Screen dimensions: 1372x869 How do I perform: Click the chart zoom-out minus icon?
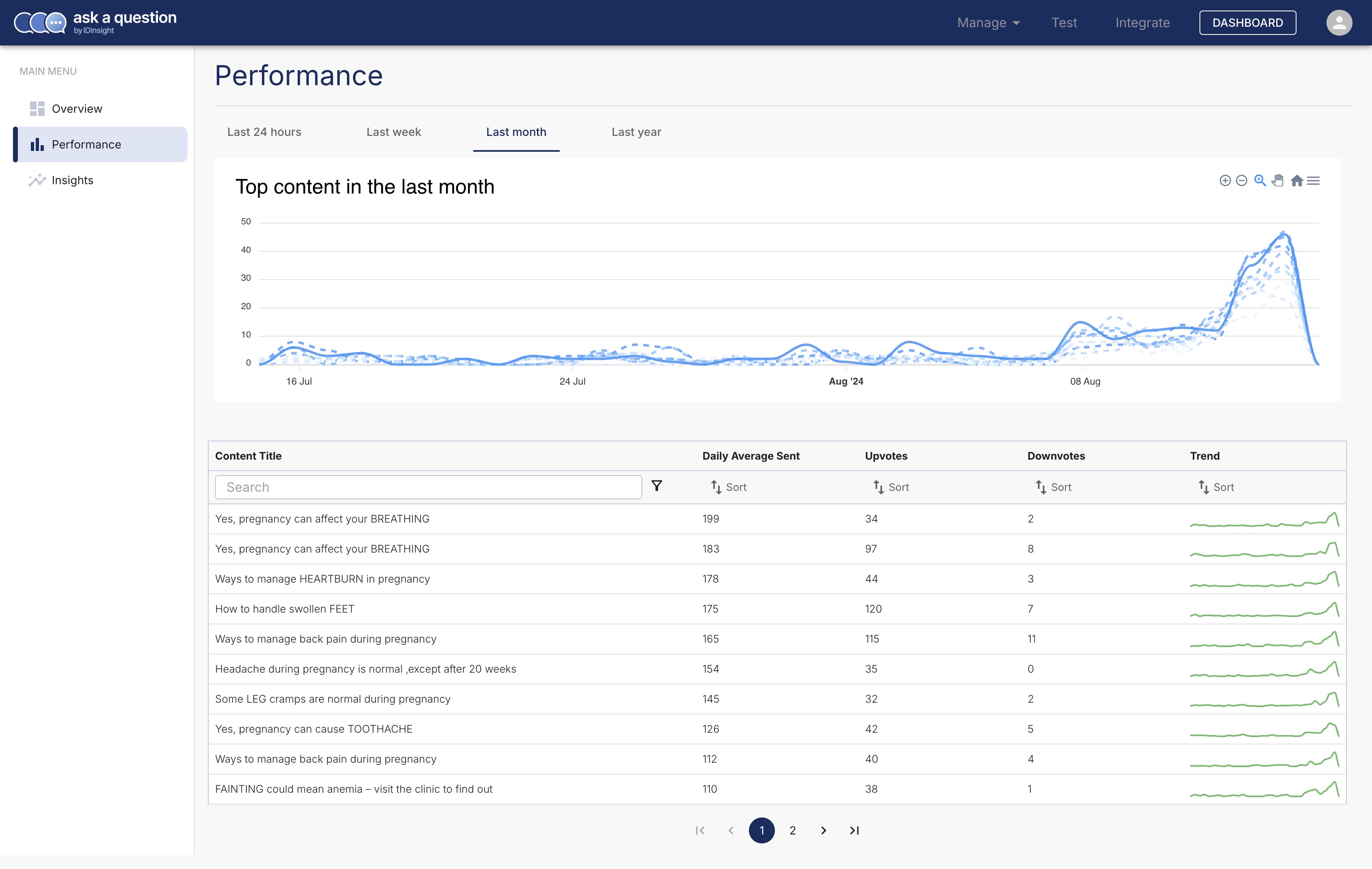(x=1242, y=181)
